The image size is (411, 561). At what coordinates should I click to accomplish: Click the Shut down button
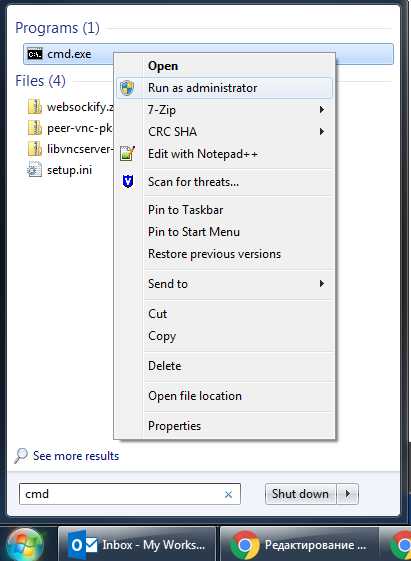pos(300,494)
